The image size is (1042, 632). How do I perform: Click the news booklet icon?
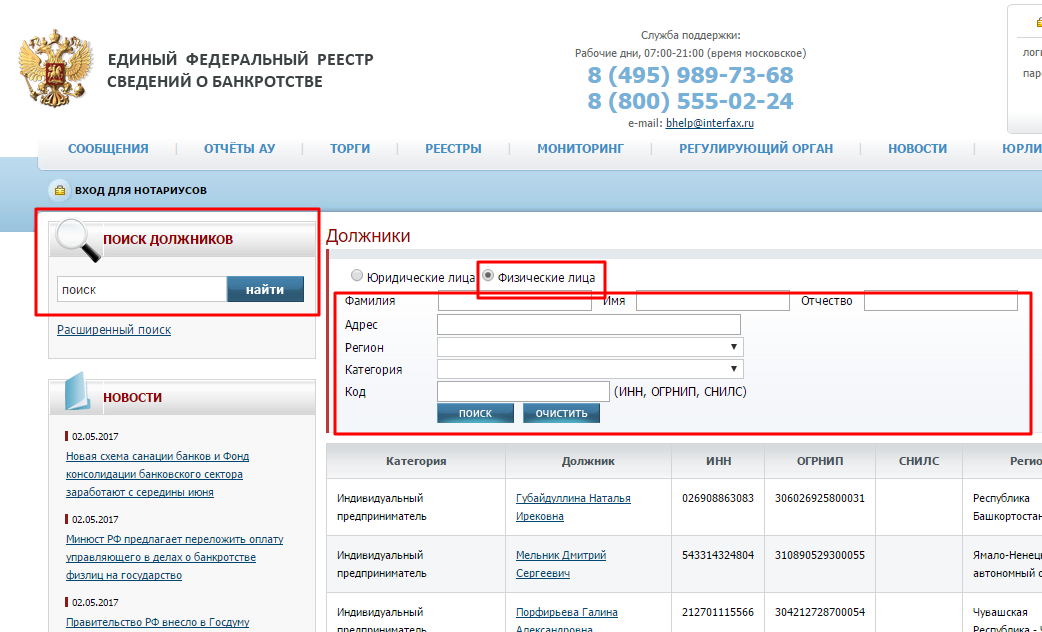point(78,392)
